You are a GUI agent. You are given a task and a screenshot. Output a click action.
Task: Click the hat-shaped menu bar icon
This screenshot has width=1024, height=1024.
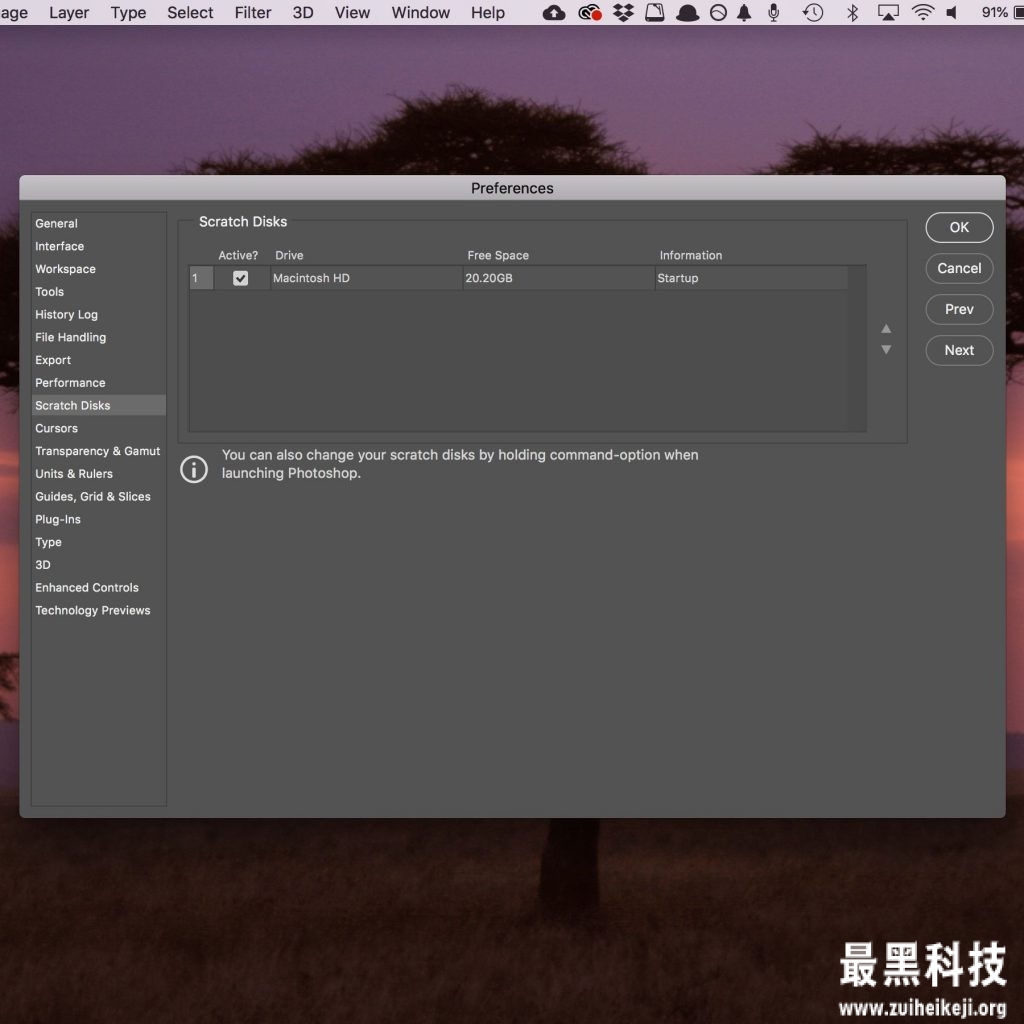[x=687, y=12]
